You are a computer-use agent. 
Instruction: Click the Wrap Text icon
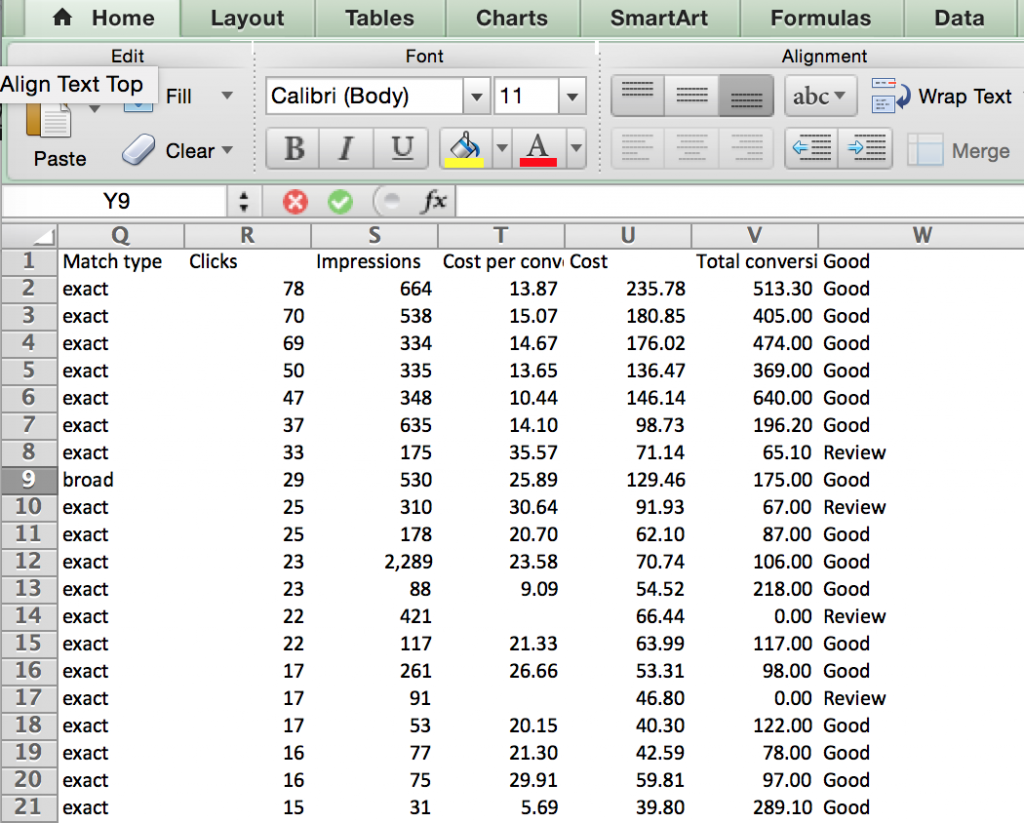(x=890, y=95)
